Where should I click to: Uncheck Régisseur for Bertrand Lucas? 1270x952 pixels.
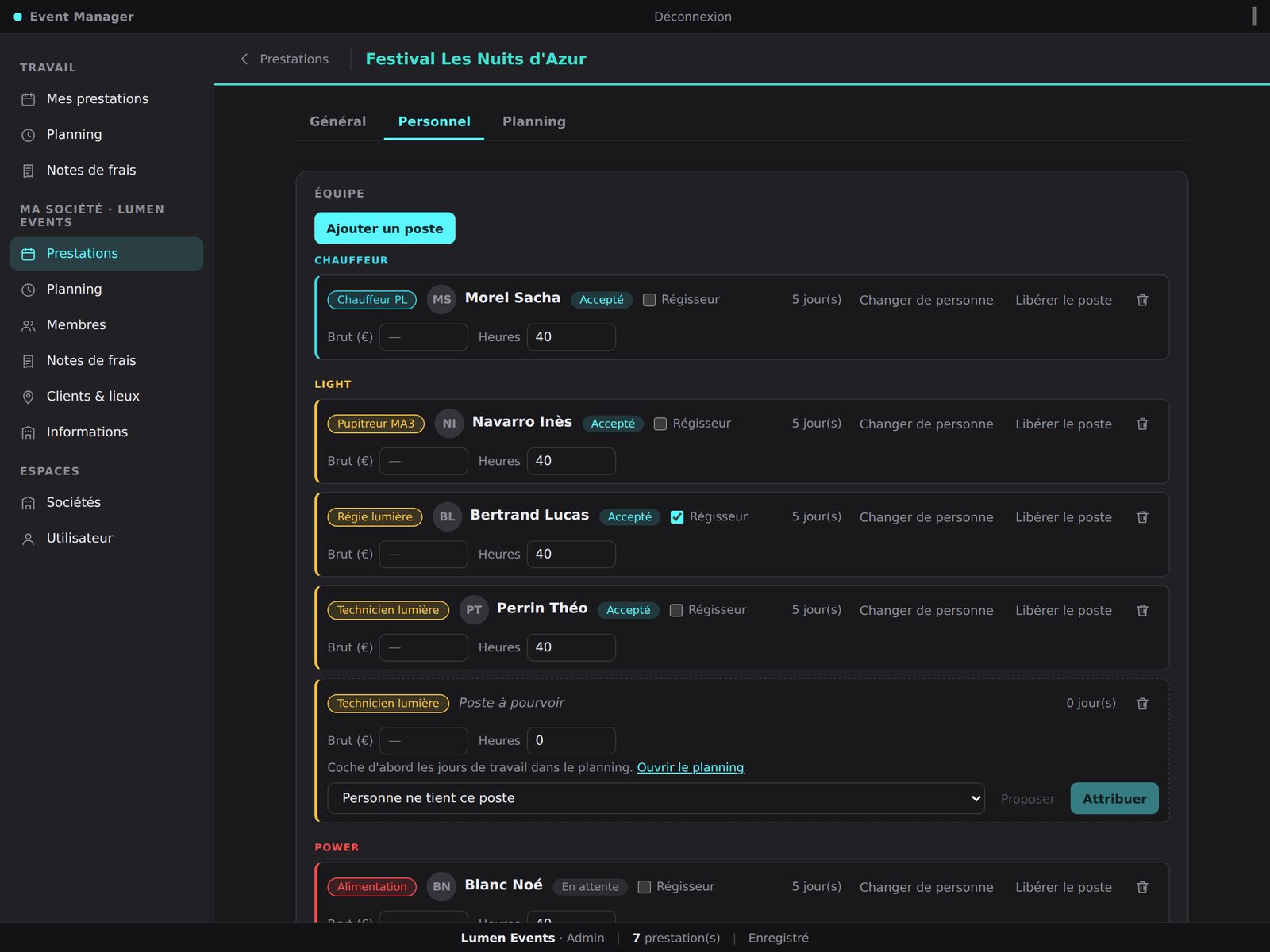coord(677,517)
